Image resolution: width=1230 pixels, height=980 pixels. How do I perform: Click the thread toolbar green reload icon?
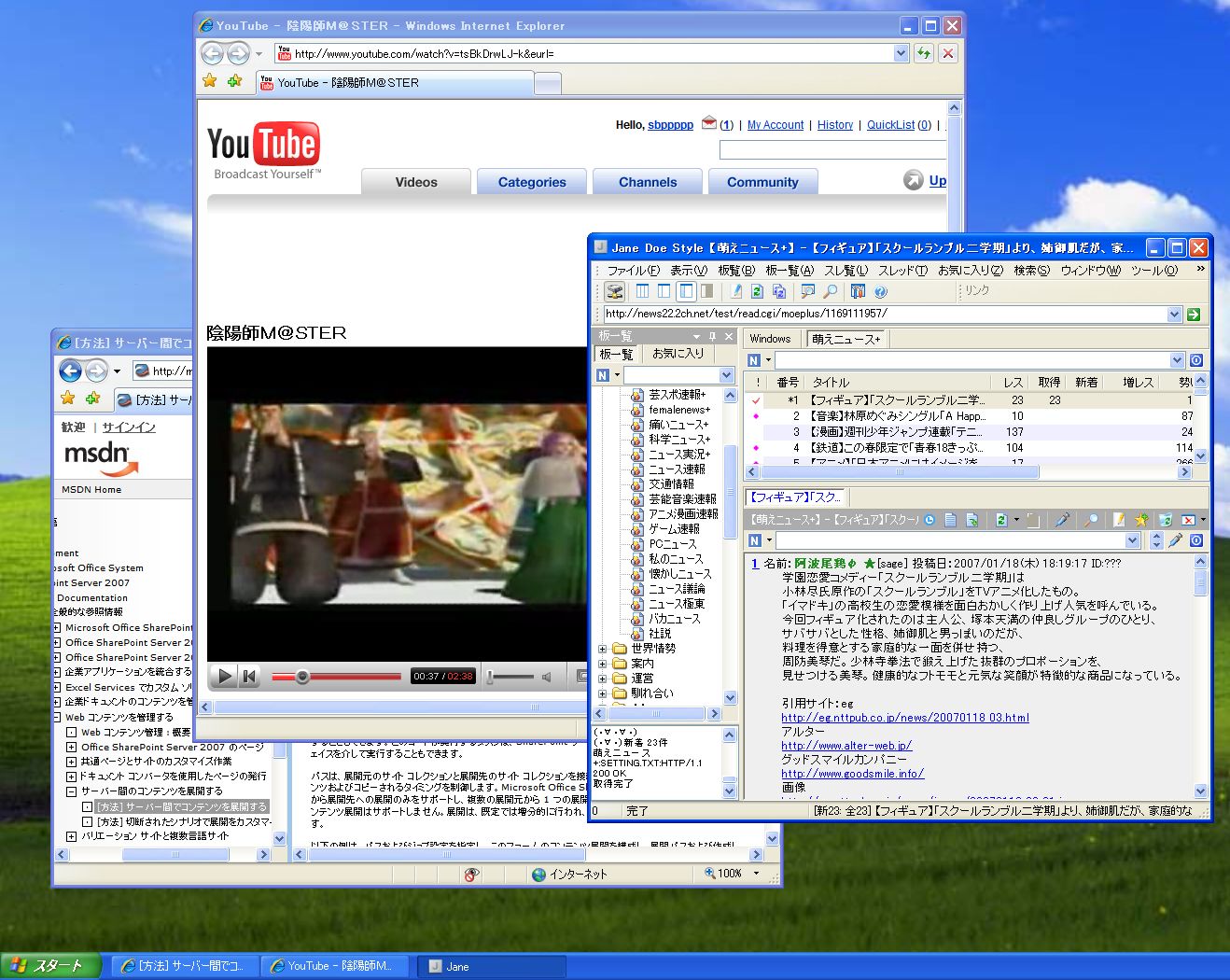pos(1001,520)
